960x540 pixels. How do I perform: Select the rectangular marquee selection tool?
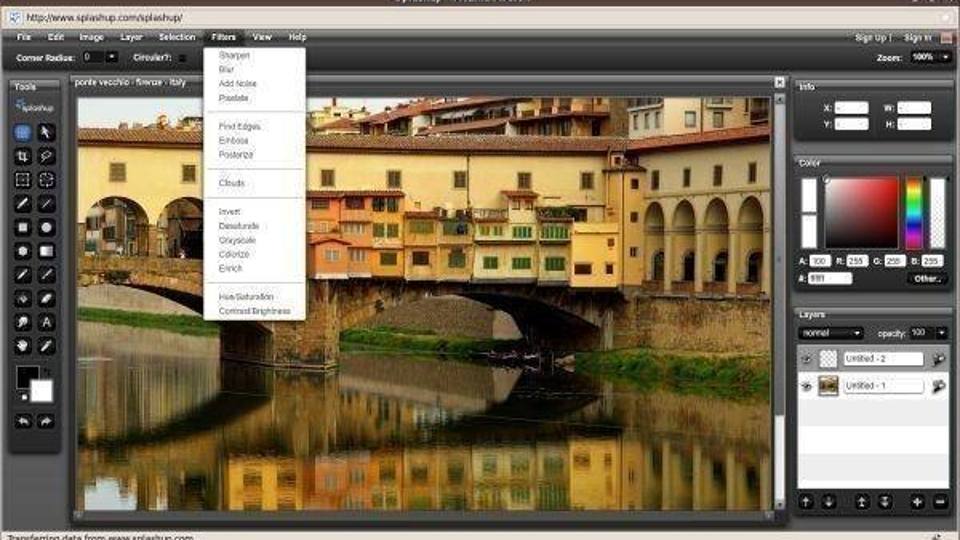coord(23,180)
